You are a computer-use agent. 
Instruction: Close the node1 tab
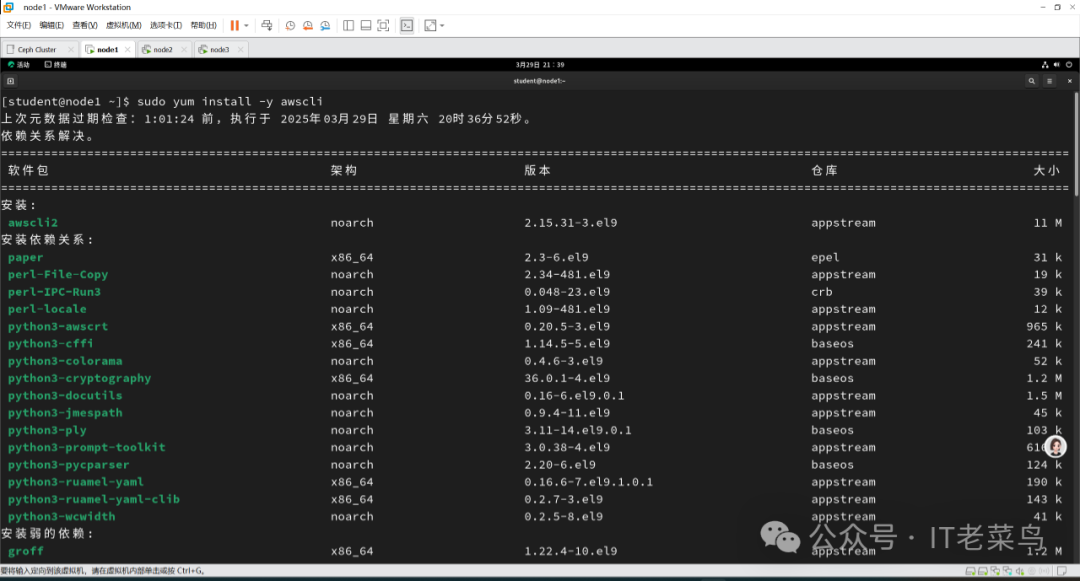coord(127,50)
